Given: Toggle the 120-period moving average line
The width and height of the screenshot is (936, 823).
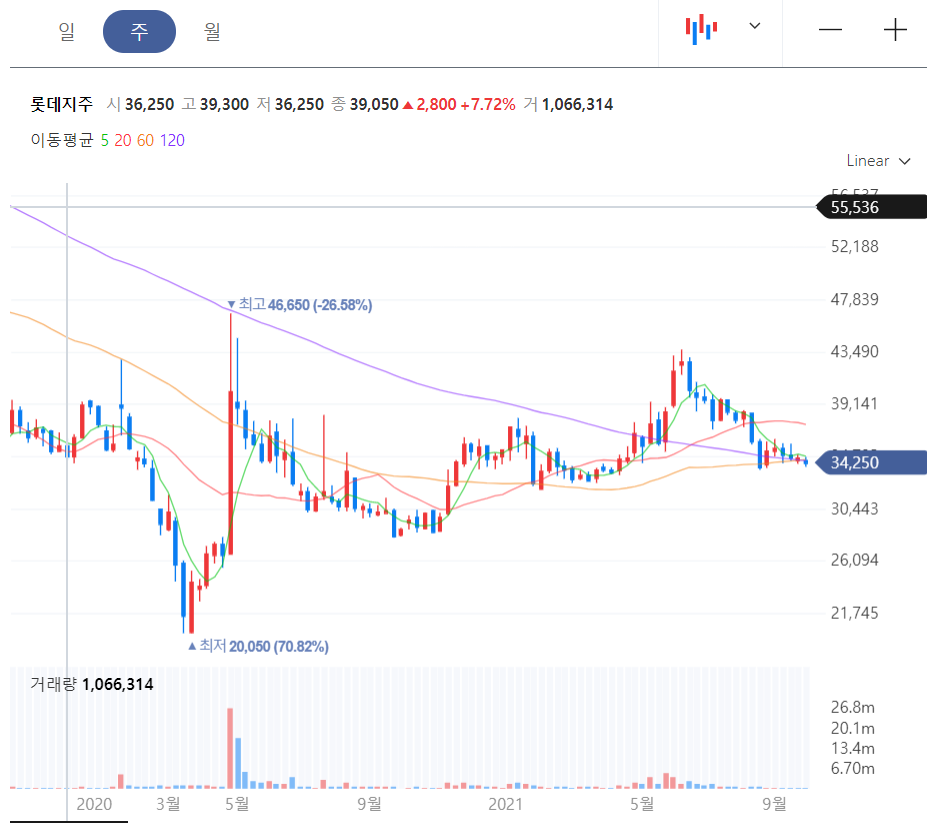Looking at the screenshot, I should (x=172, y=140).
